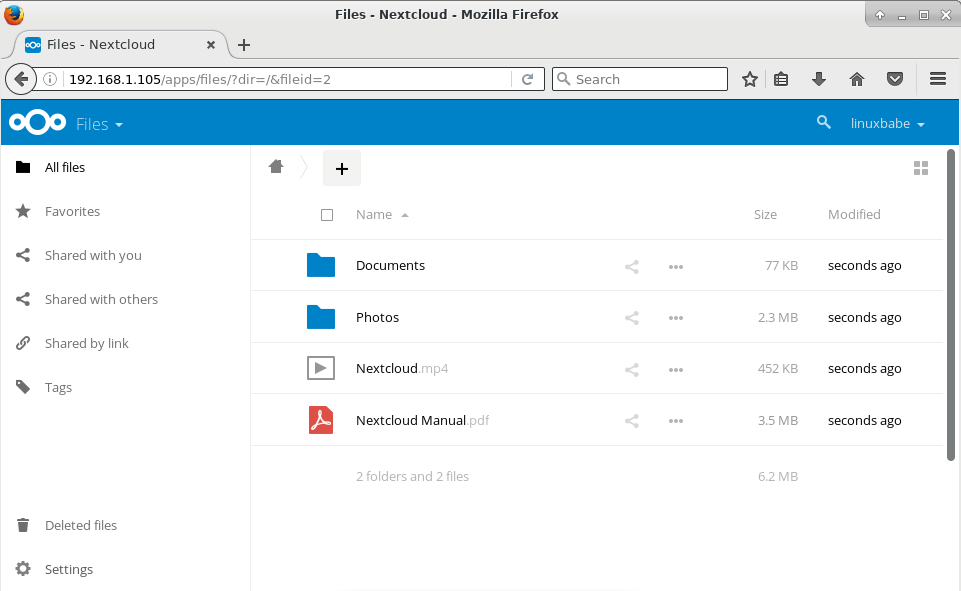Open Deleted files section

coord(80,525)
